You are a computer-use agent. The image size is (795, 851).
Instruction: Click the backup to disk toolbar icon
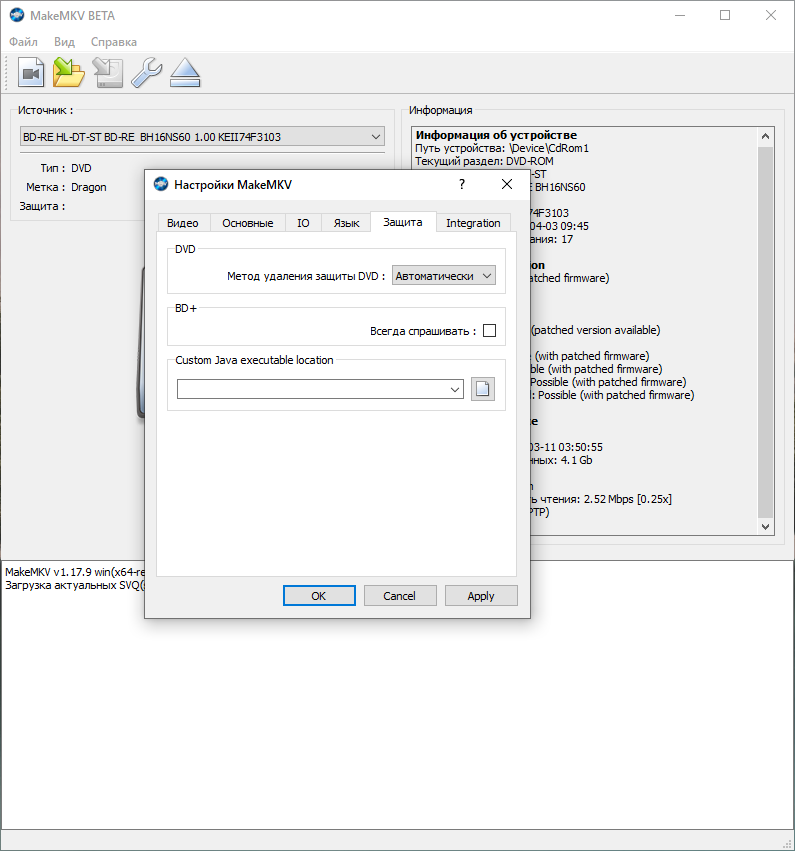[108, 72]
